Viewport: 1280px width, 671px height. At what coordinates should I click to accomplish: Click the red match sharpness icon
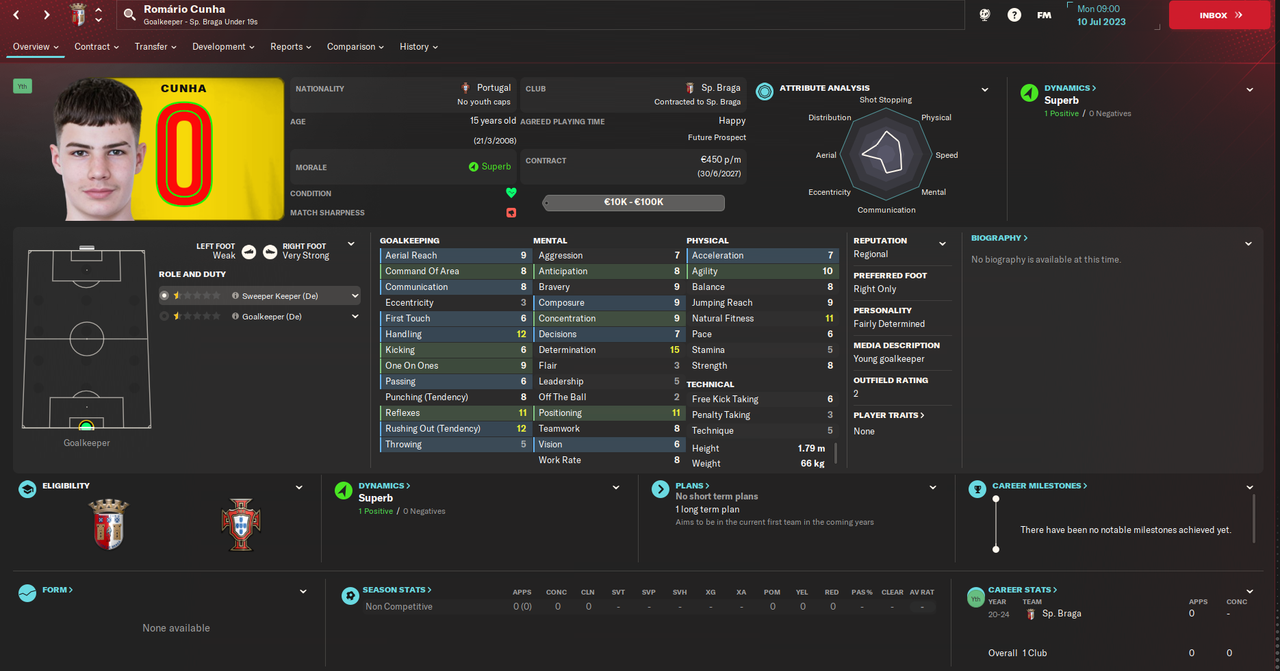(511, 213)
